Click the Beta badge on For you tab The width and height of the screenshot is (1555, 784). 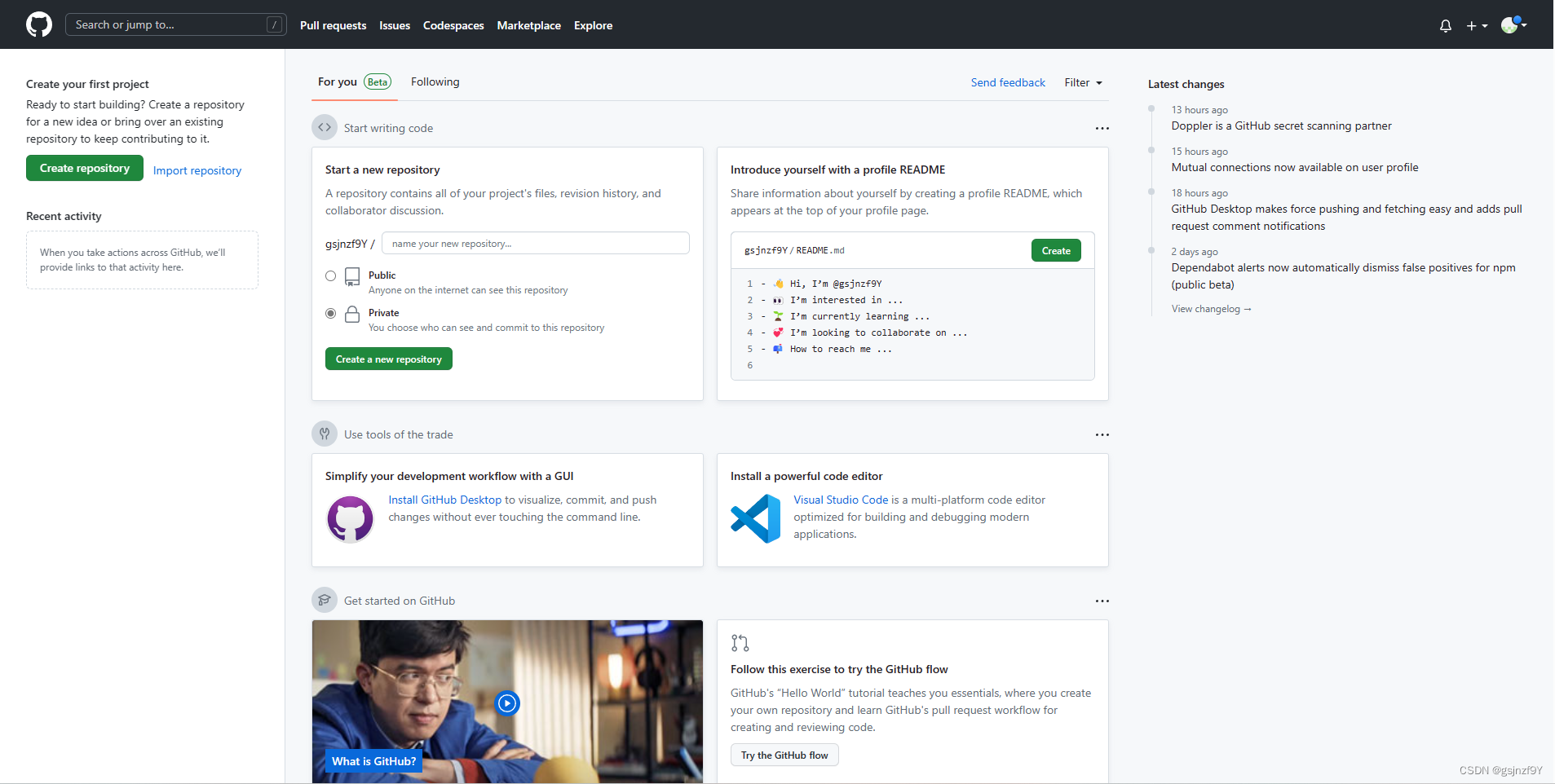[x=378, y=81]
